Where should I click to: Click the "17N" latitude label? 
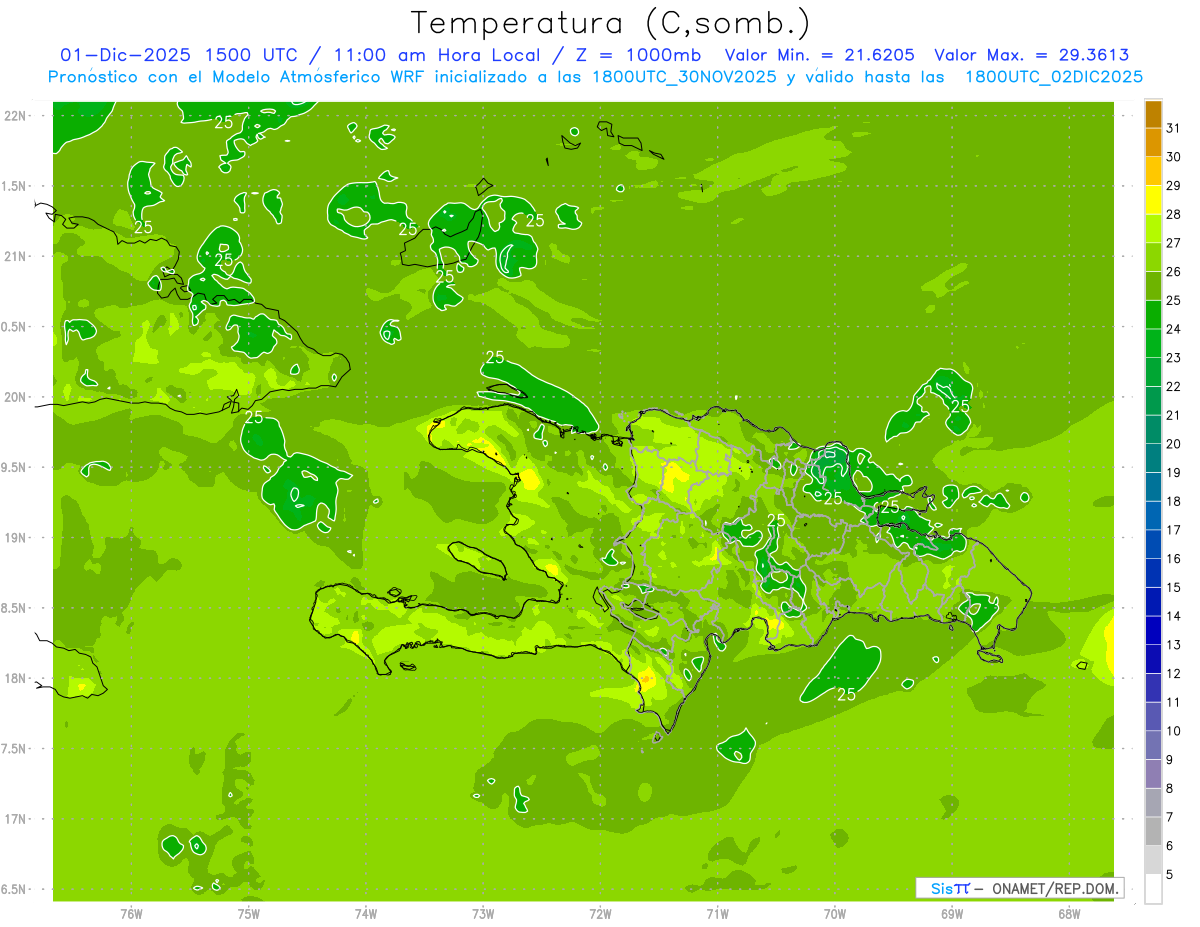pos(15,819)
